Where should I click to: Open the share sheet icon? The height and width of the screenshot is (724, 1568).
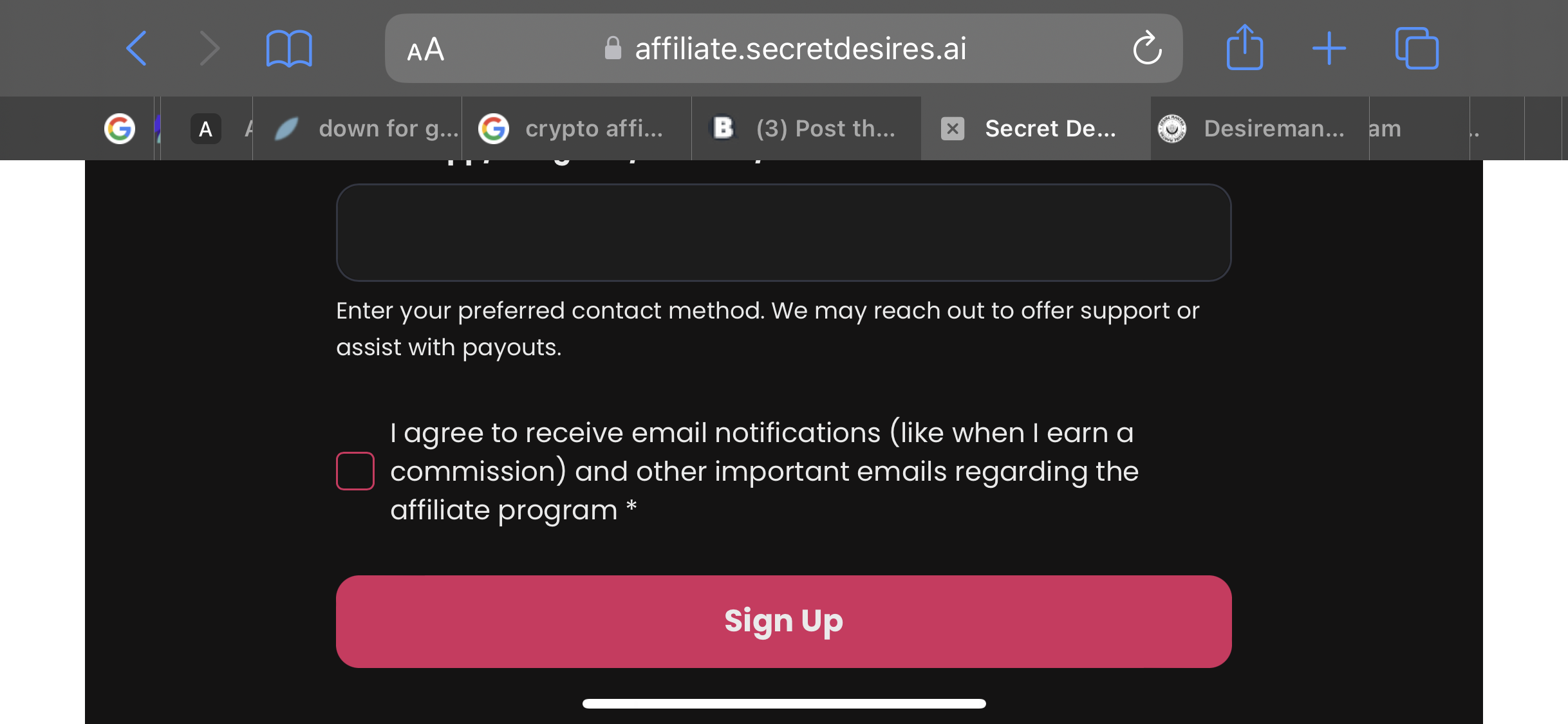(1244, 47)
